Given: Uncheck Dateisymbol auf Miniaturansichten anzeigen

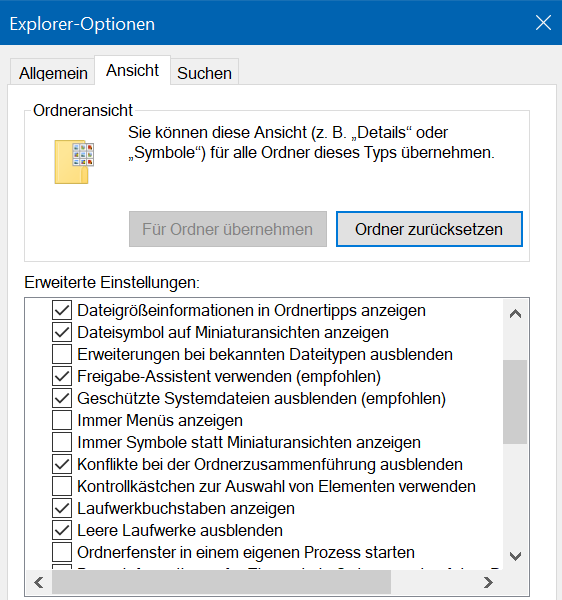Looking at the screenshot, I should point(62,332).
